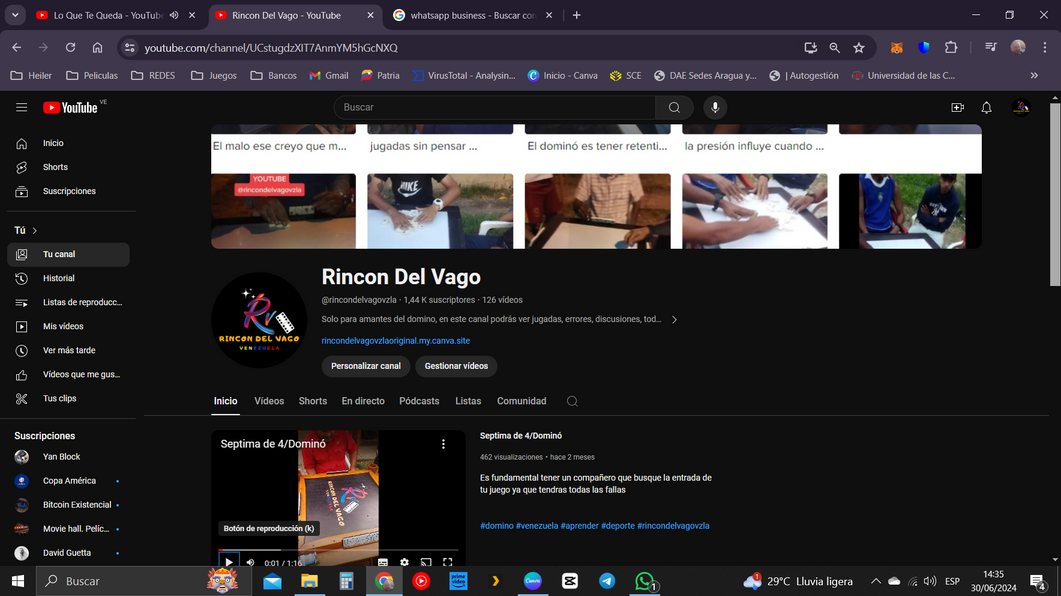The height and width of the screenshot is (596, 1061).
Task: Open the #rincondelvagovzla hashtag link
Action: (673, 526)
